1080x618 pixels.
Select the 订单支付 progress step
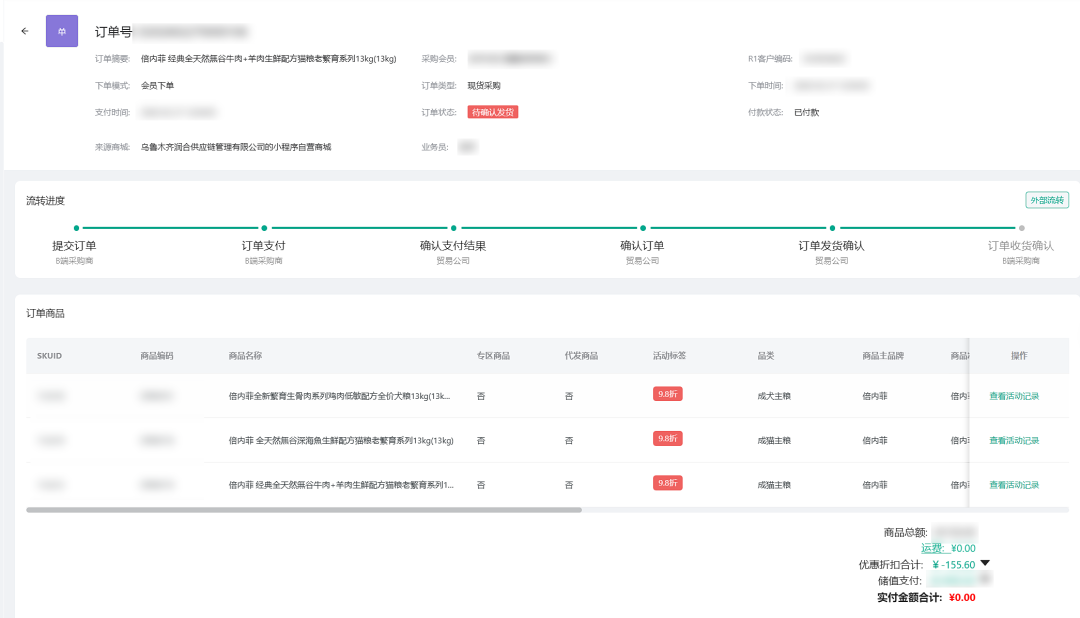coord(264,245)
